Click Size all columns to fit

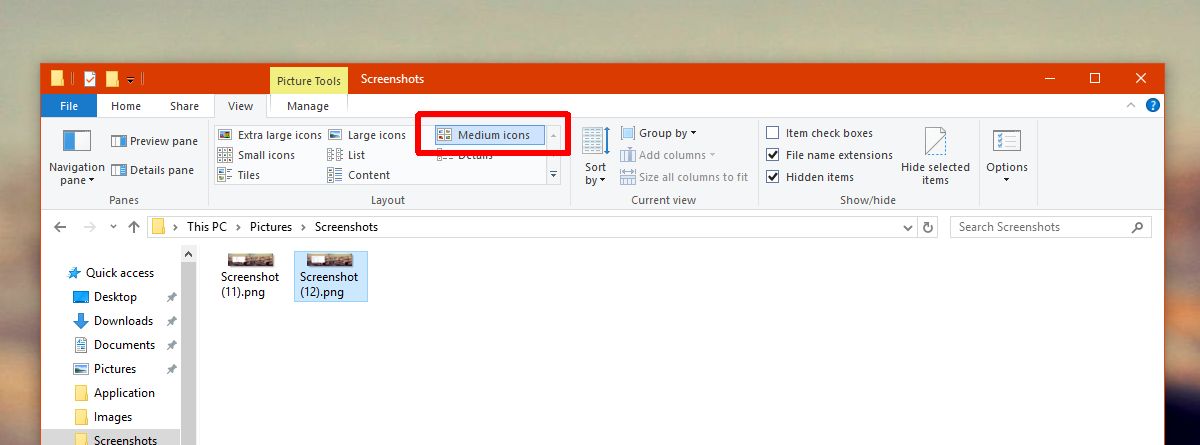tap(684, 177)
